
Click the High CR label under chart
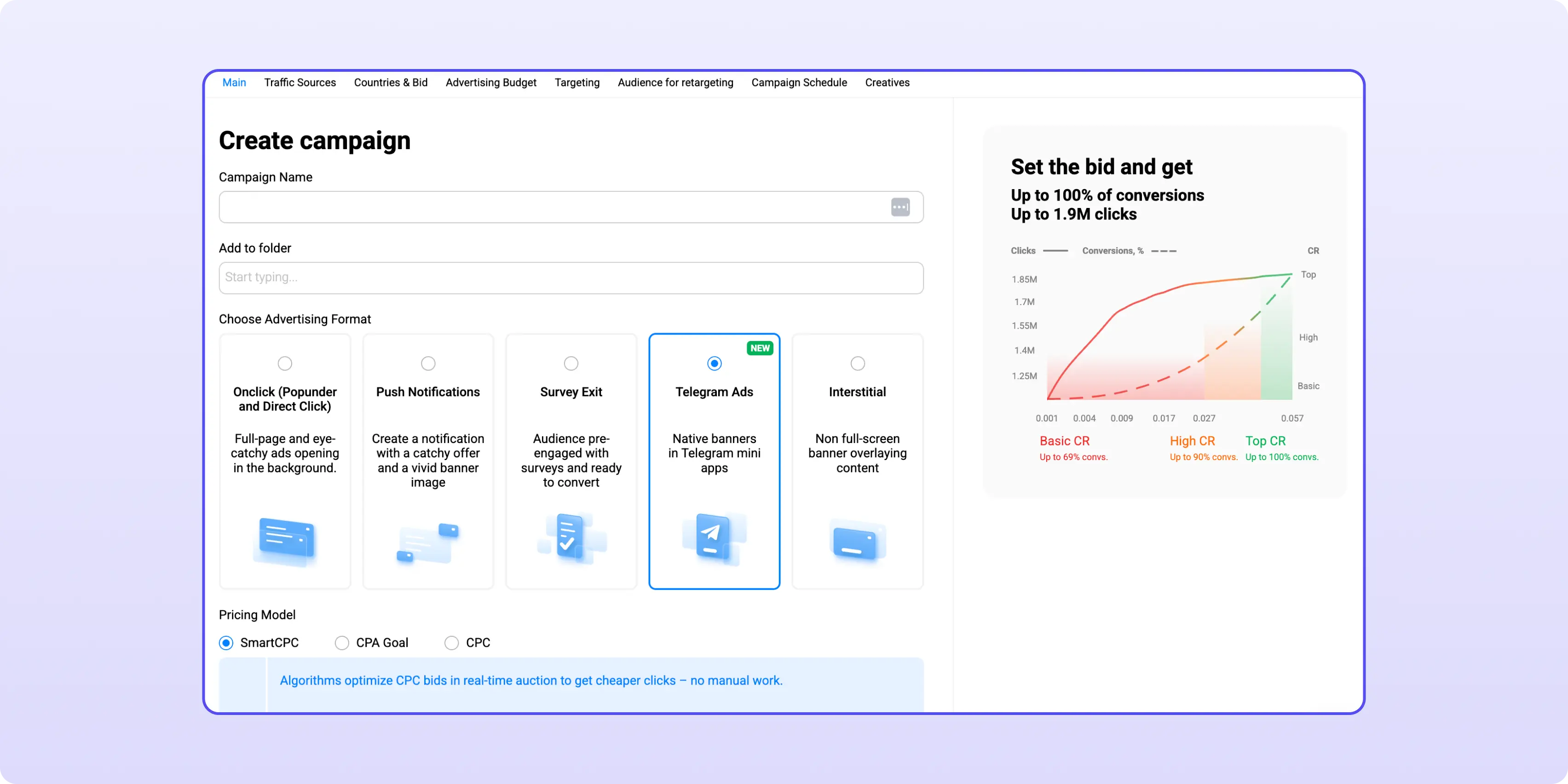pos(1192,441)
